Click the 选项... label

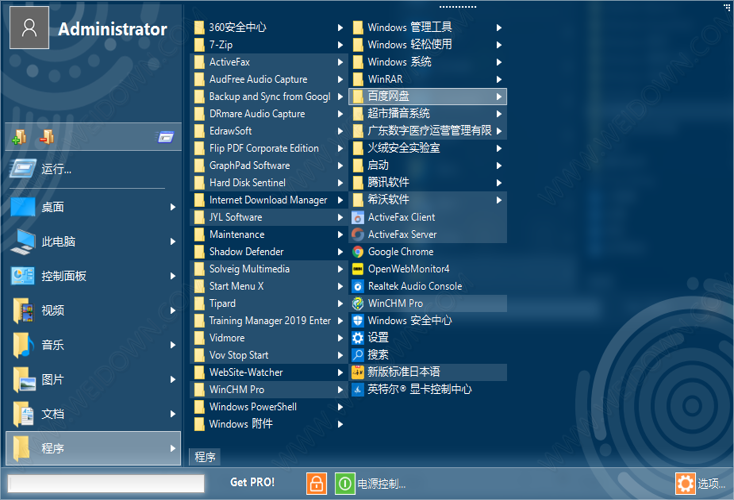coord(712,484)
